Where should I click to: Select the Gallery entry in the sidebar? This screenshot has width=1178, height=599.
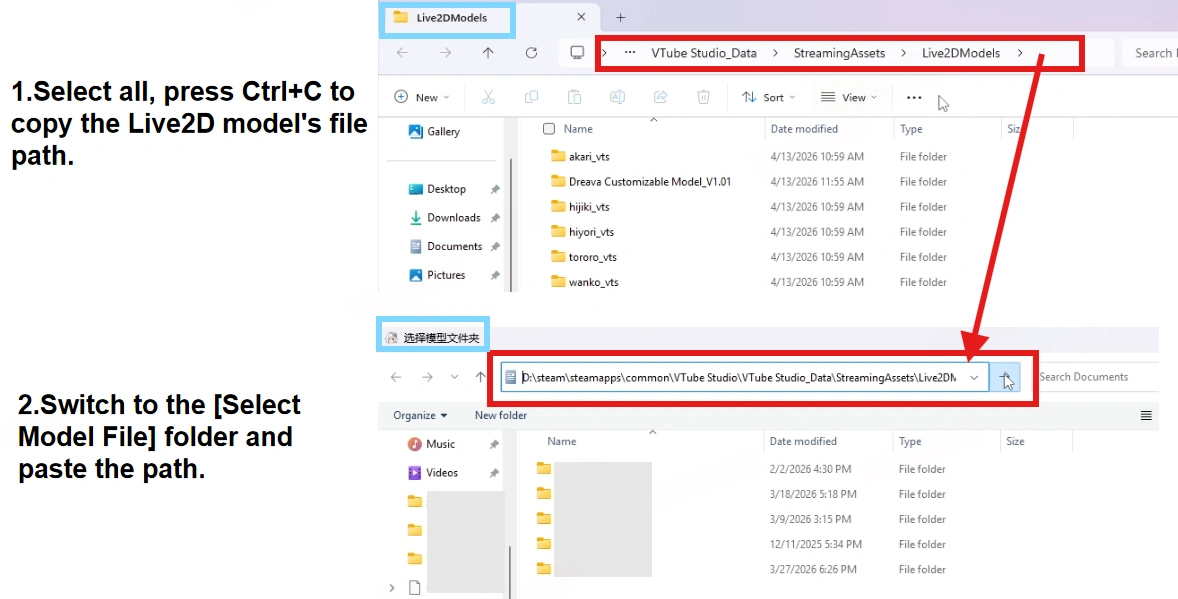click(444, 131)
